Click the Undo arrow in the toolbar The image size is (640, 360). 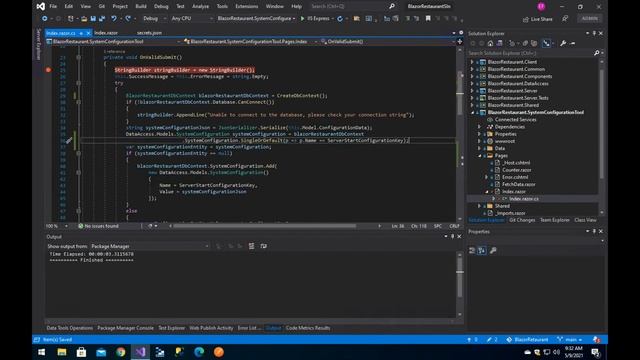tap(114, 19)
